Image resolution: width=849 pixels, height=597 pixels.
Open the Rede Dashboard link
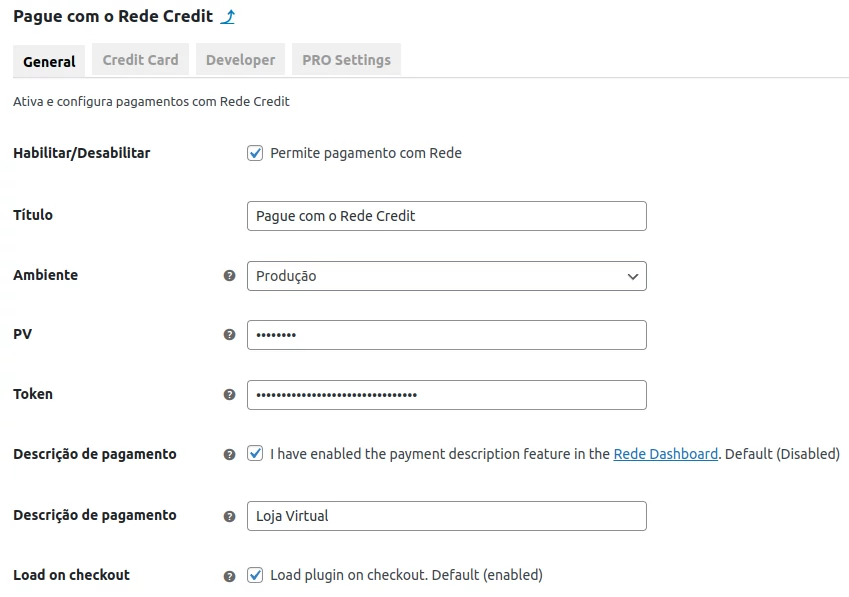665,454
